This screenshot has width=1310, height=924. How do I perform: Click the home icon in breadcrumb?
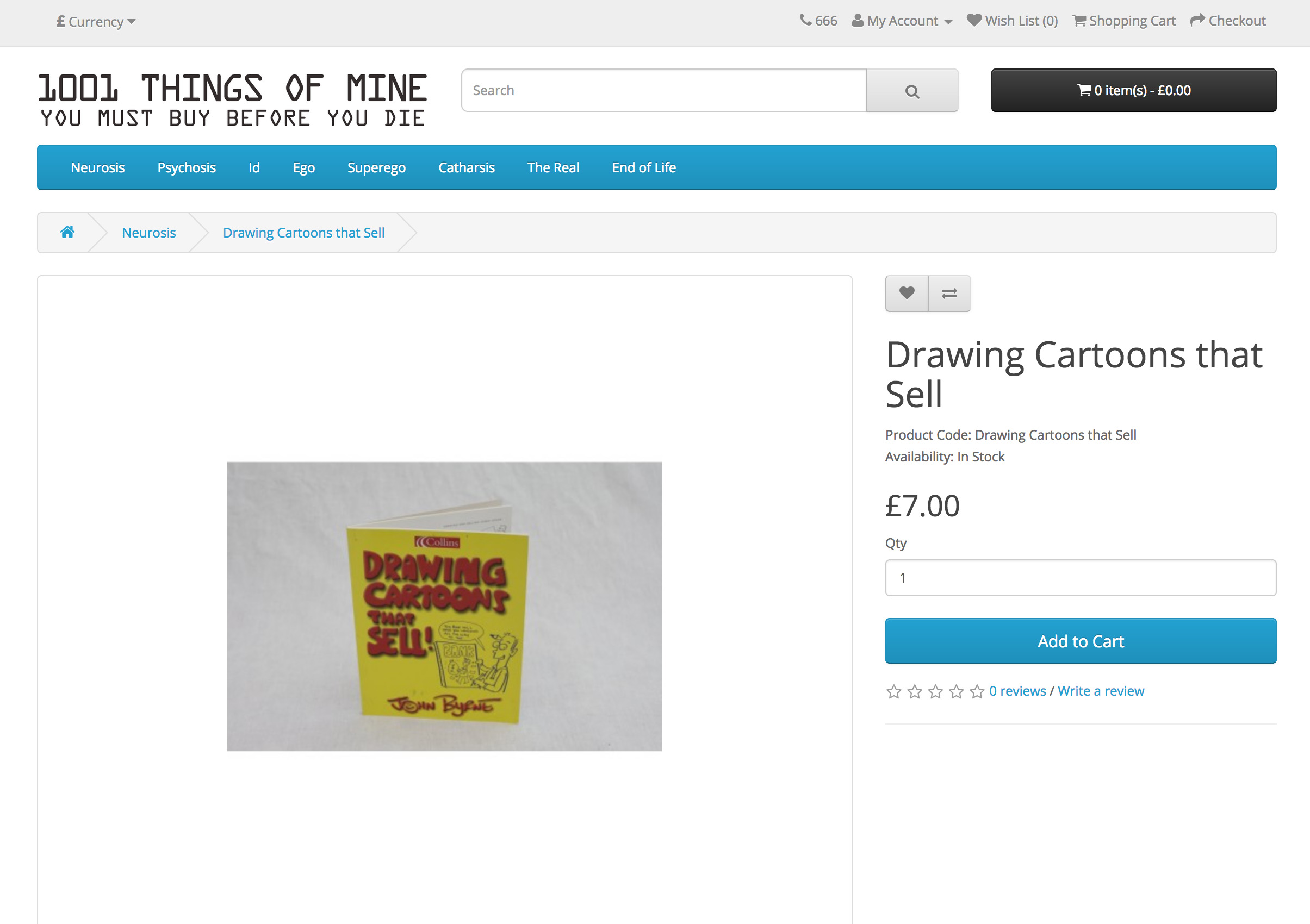pos(67,232)
